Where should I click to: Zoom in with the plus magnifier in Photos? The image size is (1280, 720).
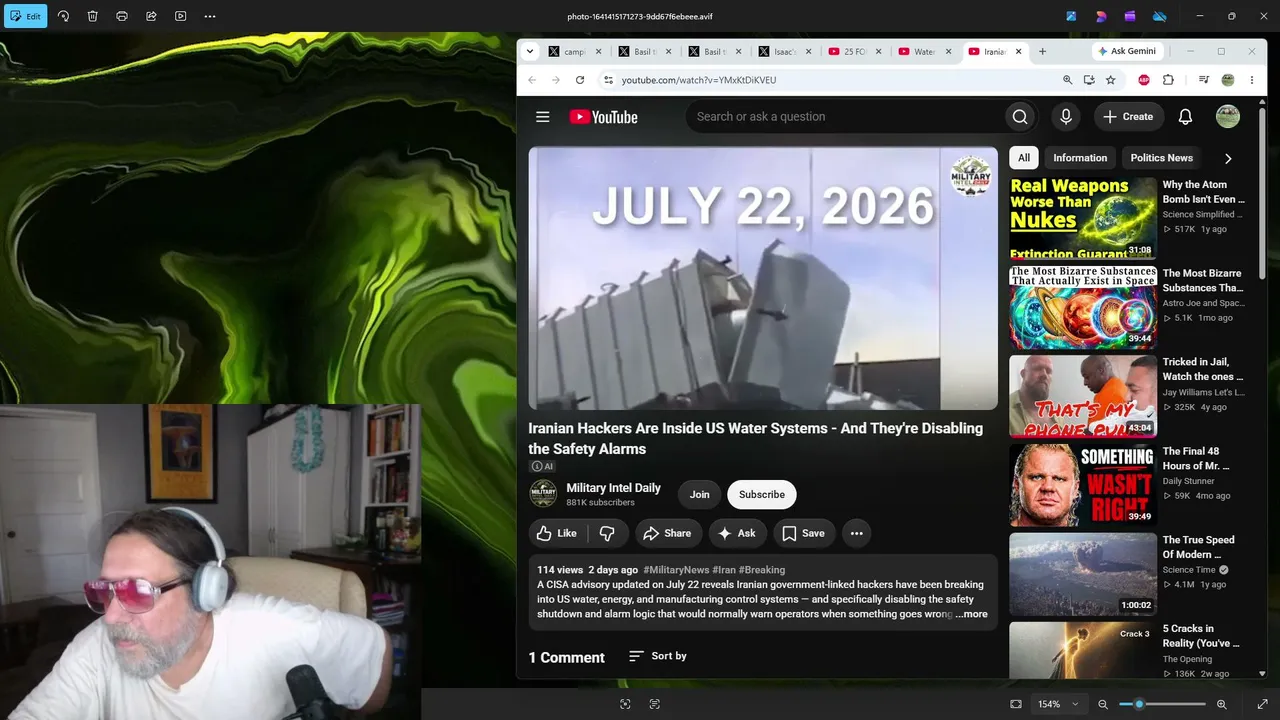tap(1221, 704)
